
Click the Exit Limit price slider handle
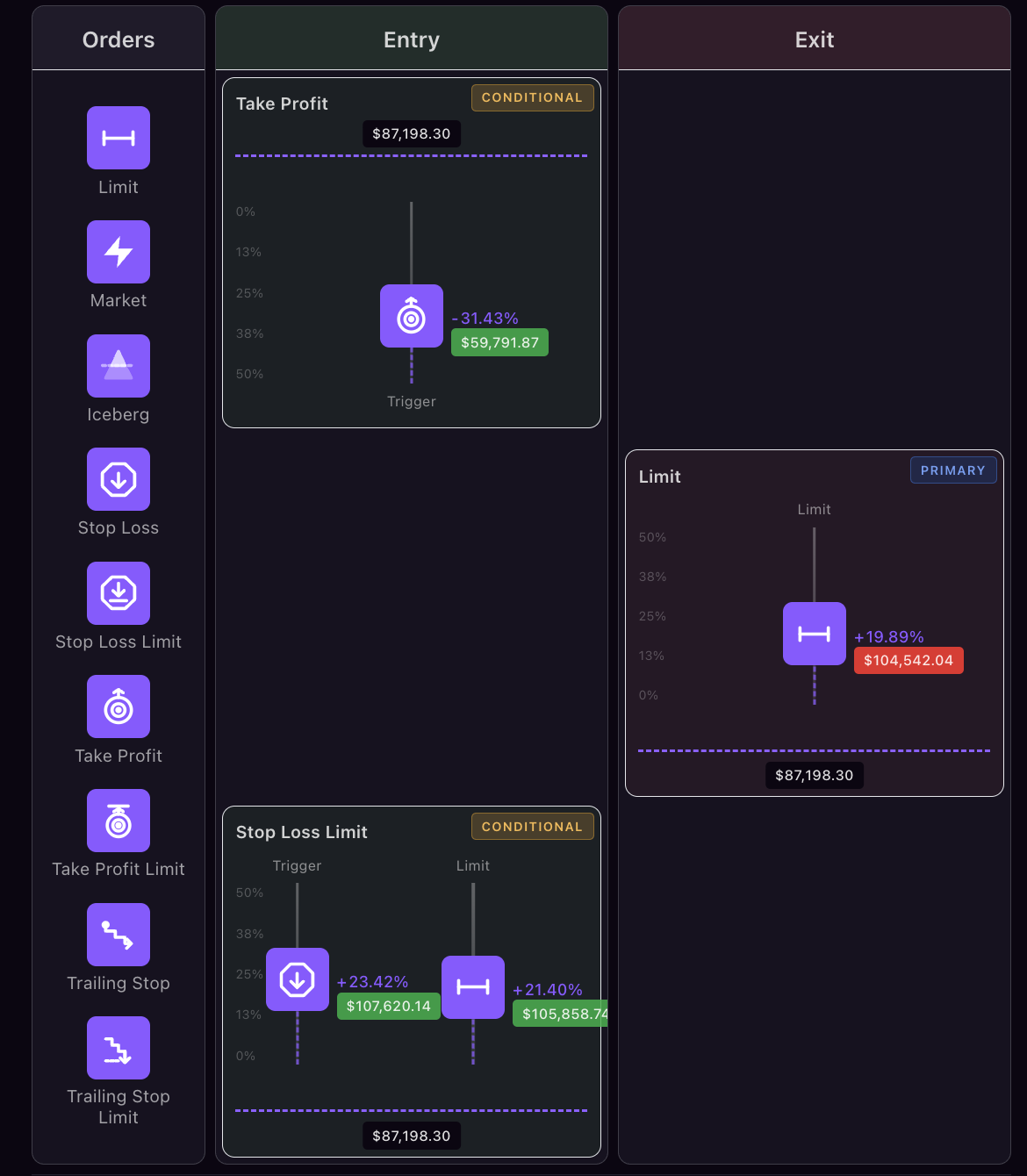coord(815,634)
